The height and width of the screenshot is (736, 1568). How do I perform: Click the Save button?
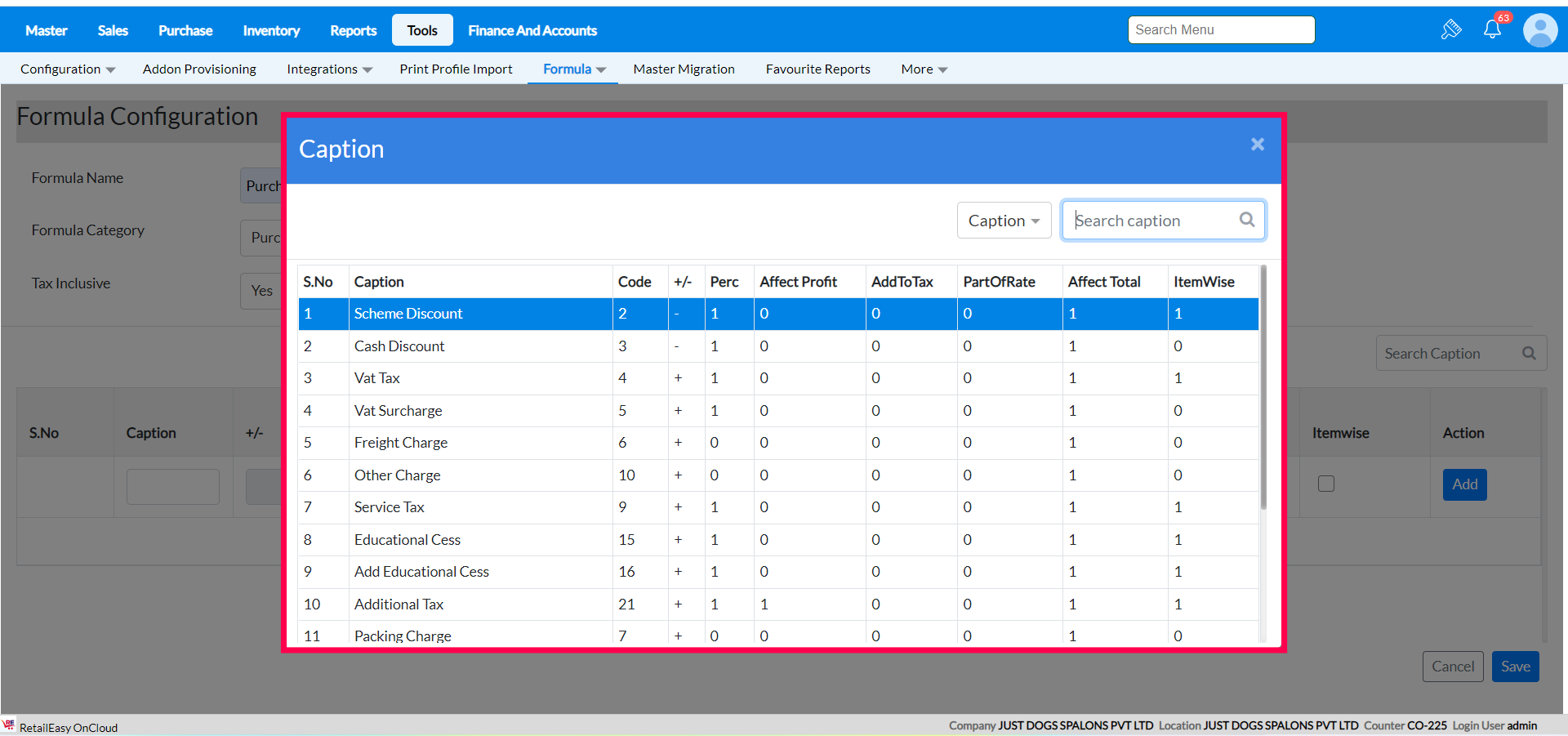click(x=1515, y=667)
